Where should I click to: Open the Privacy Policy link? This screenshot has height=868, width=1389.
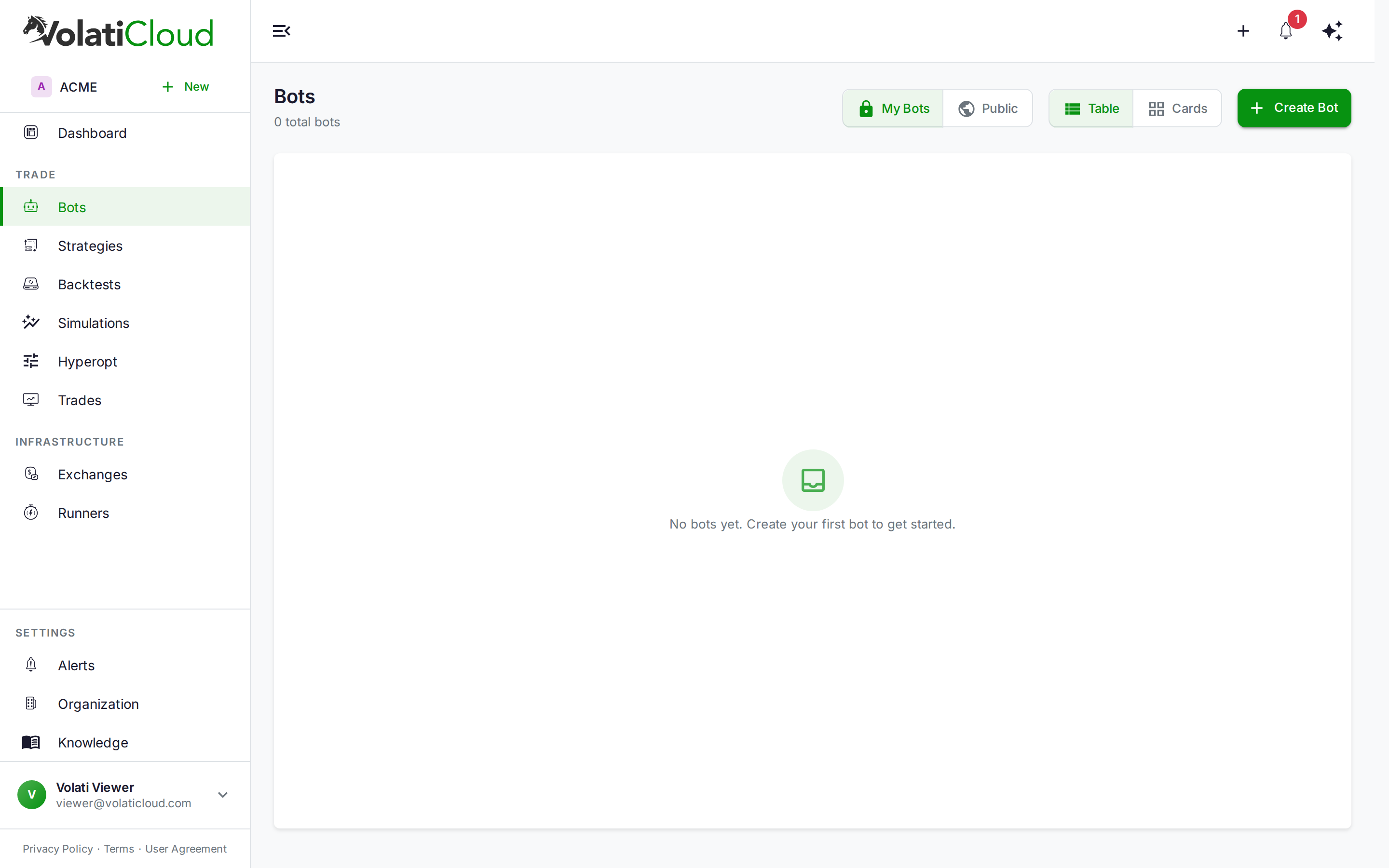[x=57, y=849]
